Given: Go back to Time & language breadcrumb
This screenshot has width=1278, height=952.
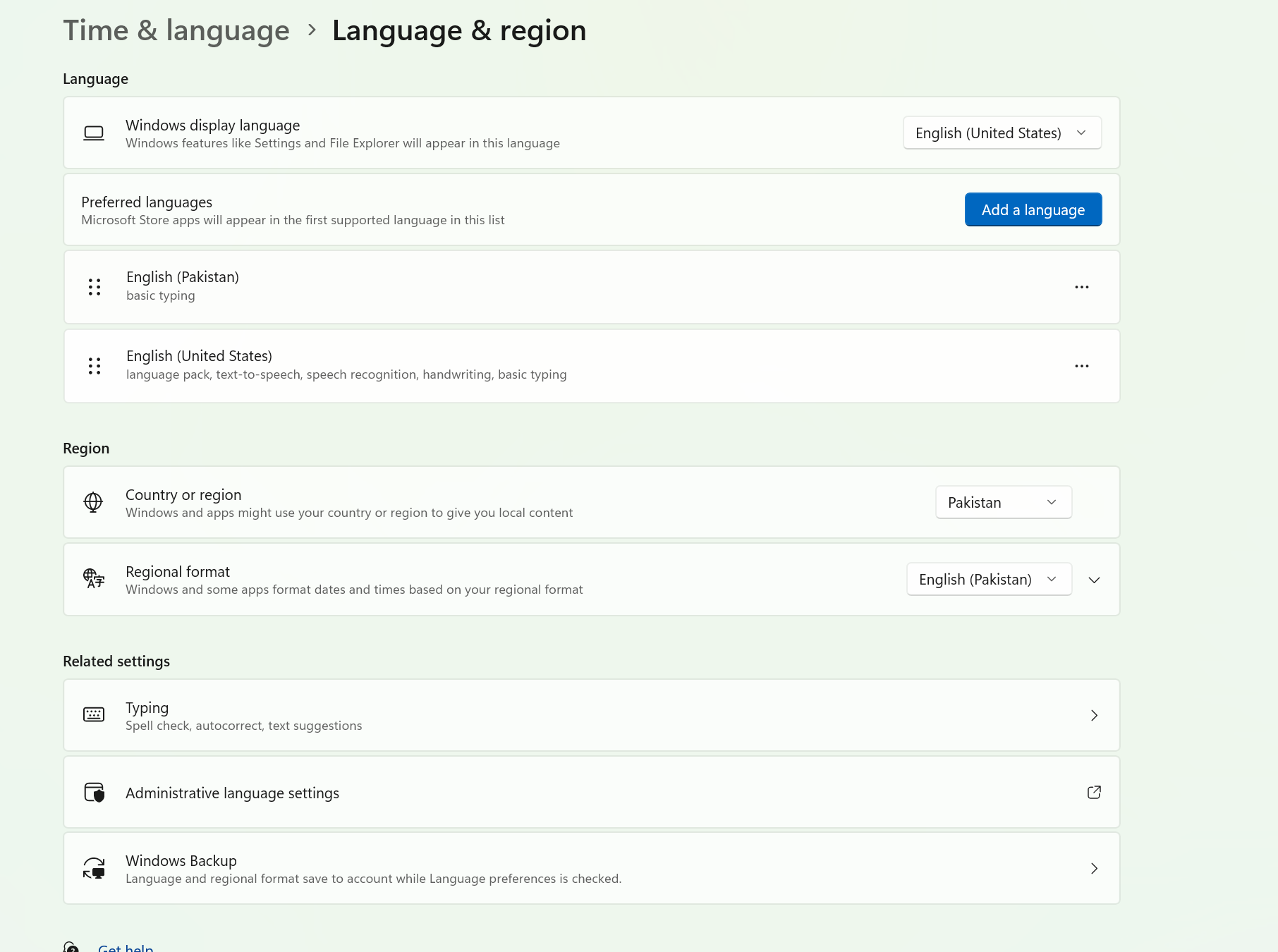Looking at the screenshot, I should [176, 30].
